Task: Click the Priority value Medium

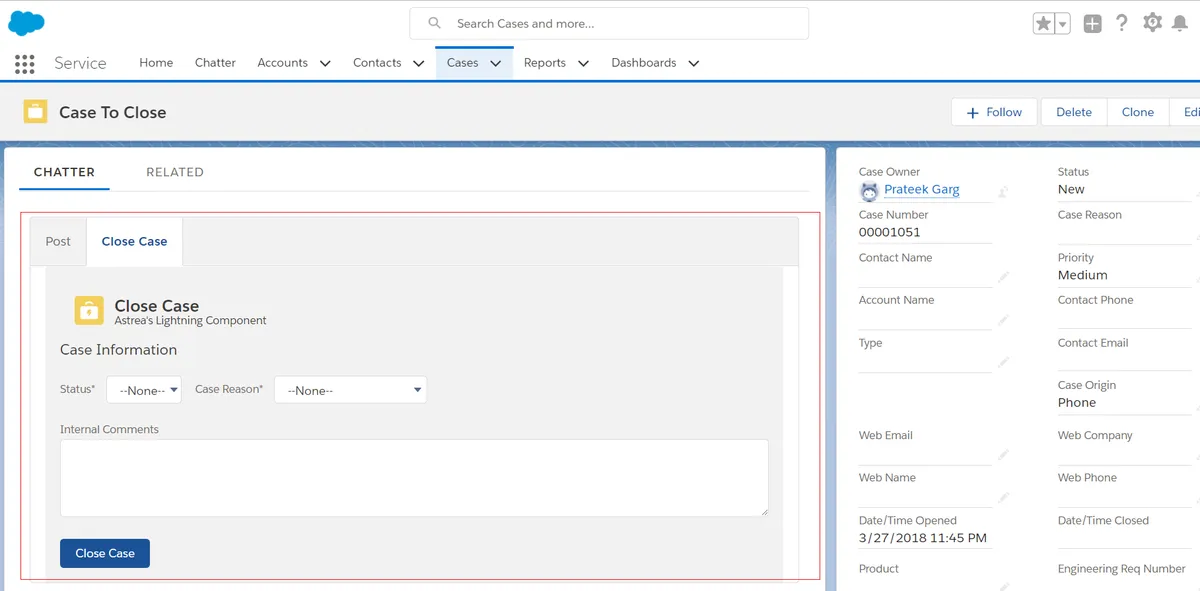Action: (1083, 275)
